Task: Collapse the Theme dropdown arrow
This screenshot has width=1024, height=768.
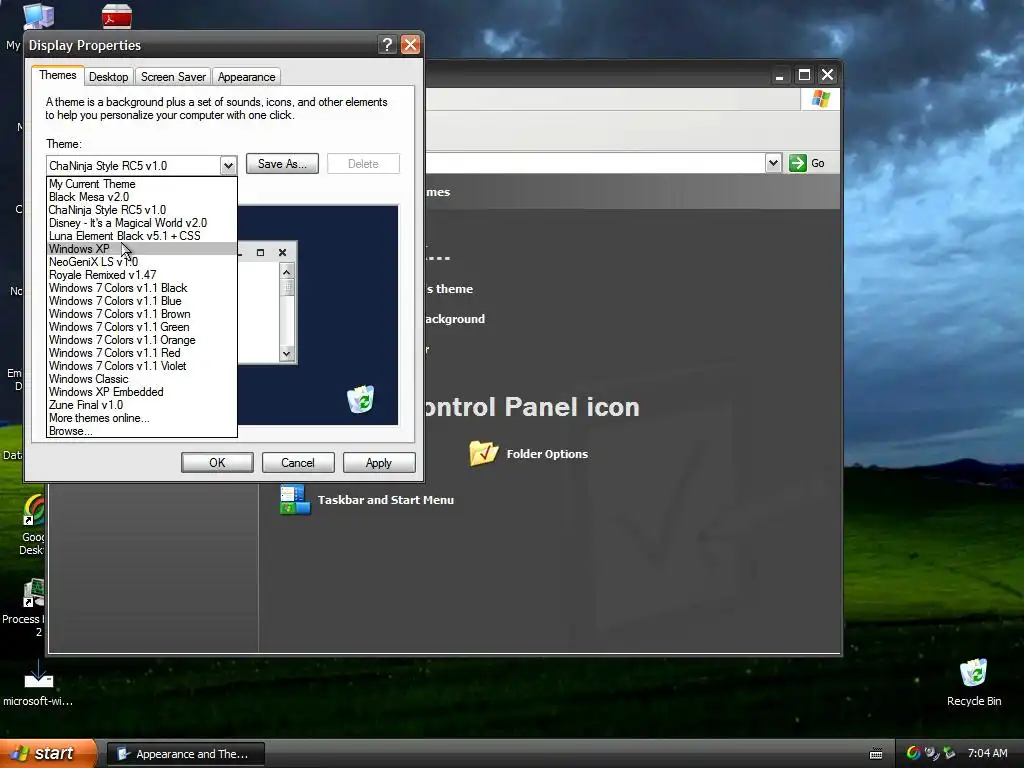Action: tap(228, 165)
